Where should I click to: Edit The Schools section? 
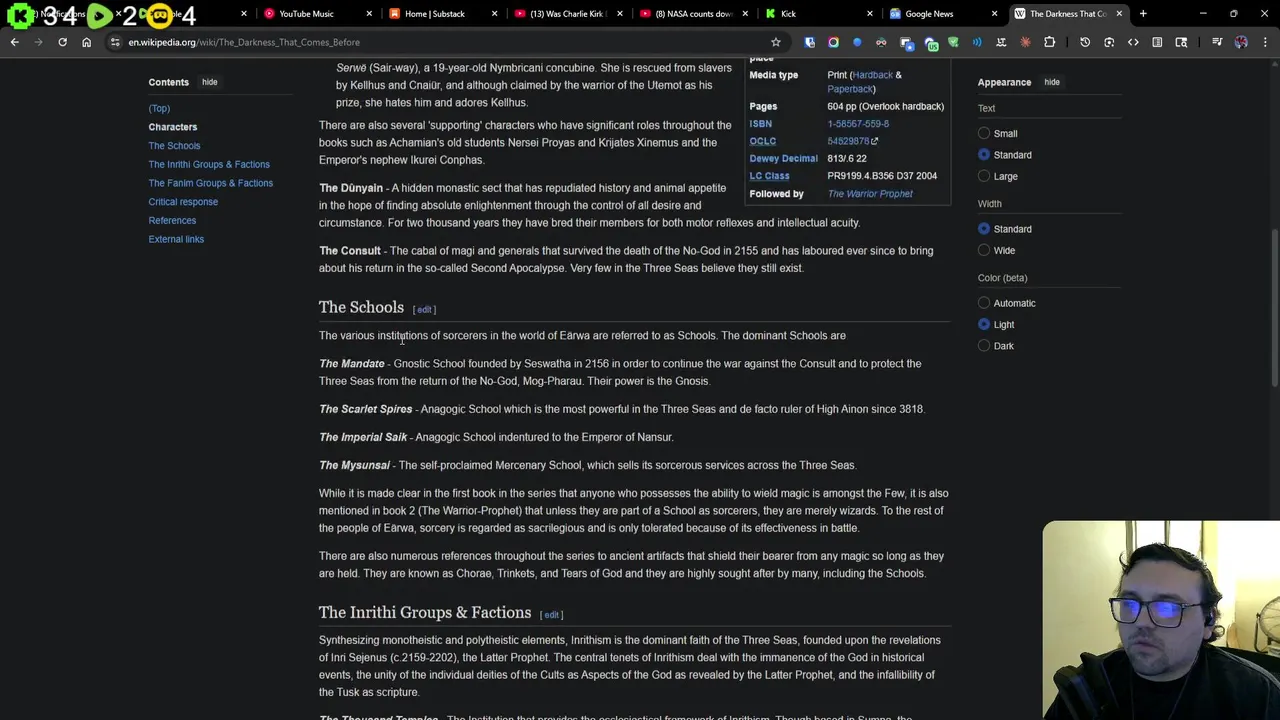pos(424,310)
